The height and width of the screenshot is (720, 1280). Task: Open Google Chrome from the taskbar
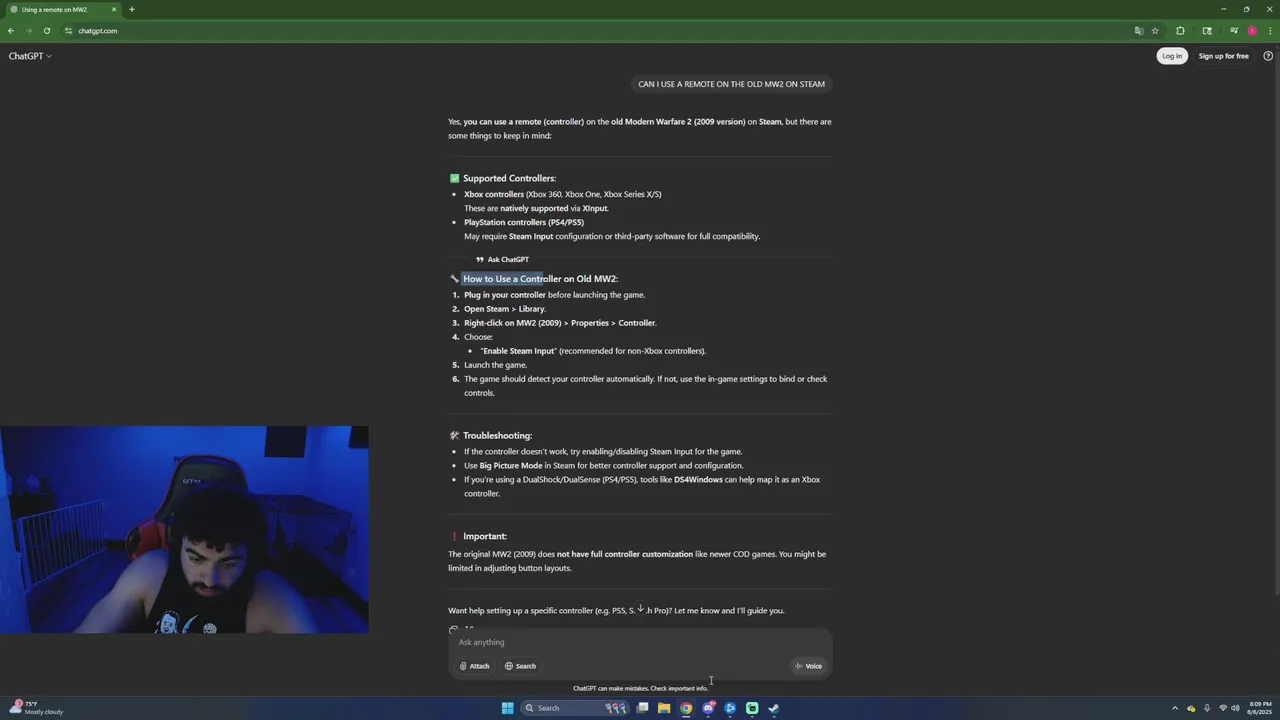(686, 708)
